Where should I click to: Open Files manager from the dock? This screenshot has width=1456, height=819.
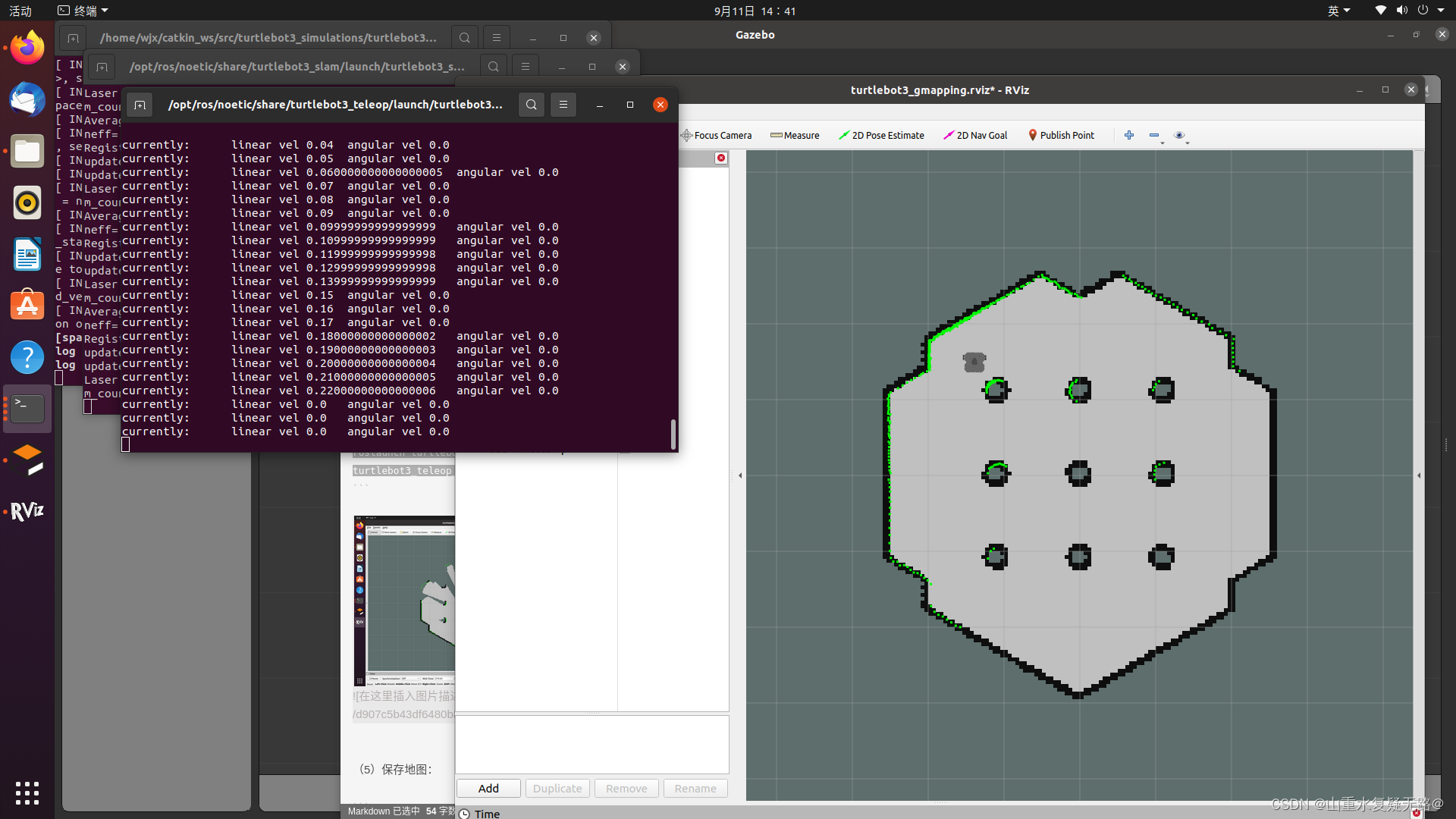pos(27,151)
